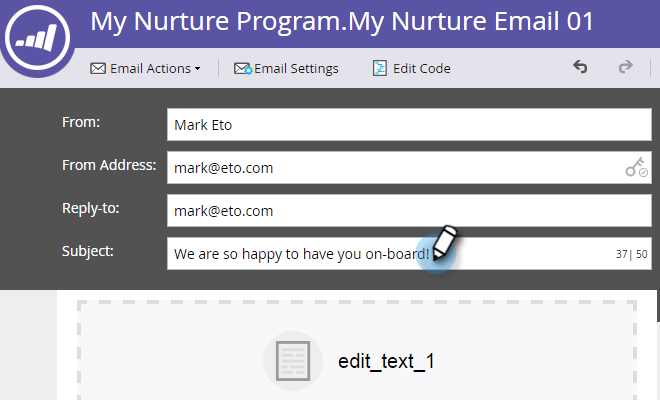Screen dimensions: 660x400
Task: Open the Email Actions menu
Action: coord(145,68)
